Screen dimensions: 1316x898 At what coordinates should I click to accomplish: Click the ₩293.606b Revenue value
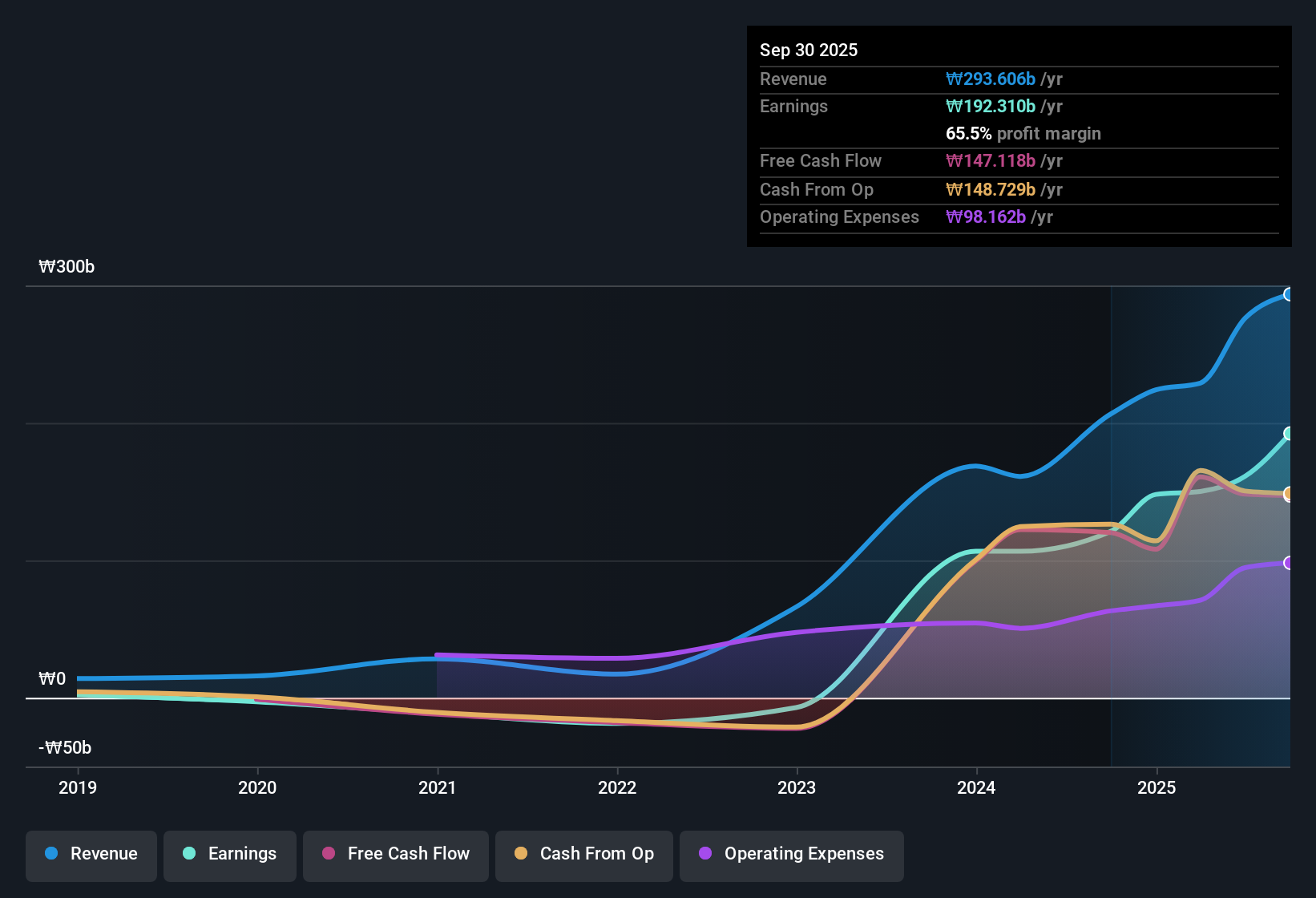[991, 79]
